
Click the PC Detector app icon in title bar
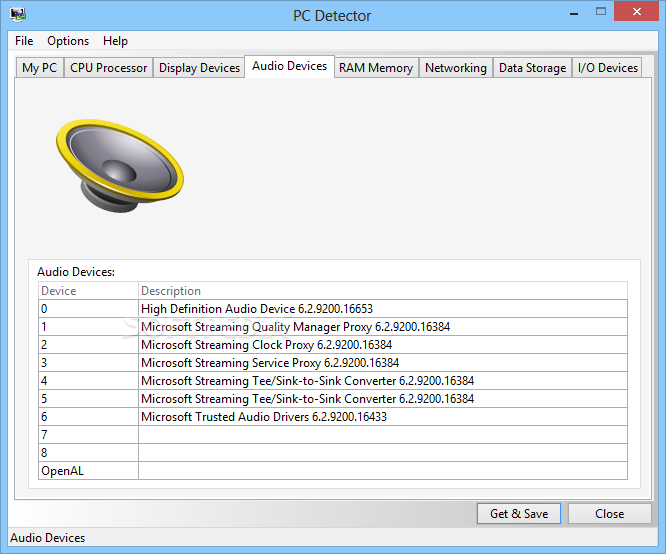coord(18,14)
